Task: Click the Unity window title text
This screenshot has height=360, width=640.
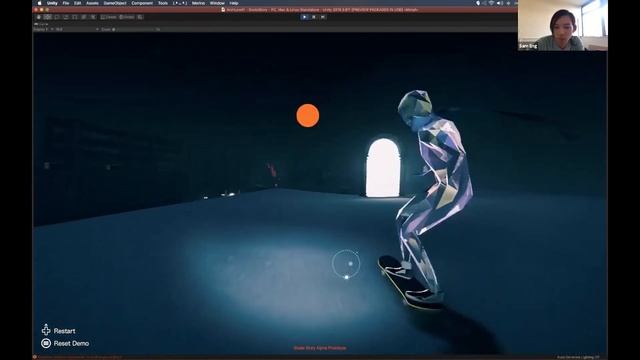Action: tap(322, 10)
